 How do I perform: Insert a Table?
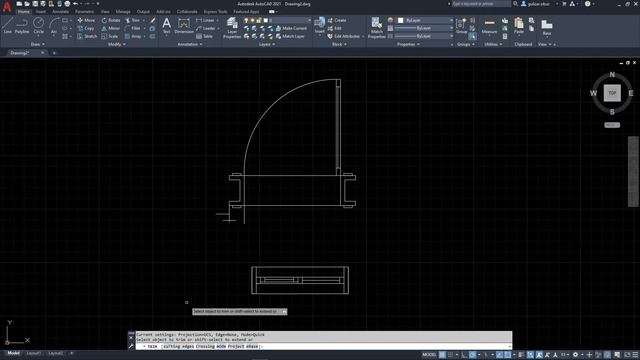point(204,36)
